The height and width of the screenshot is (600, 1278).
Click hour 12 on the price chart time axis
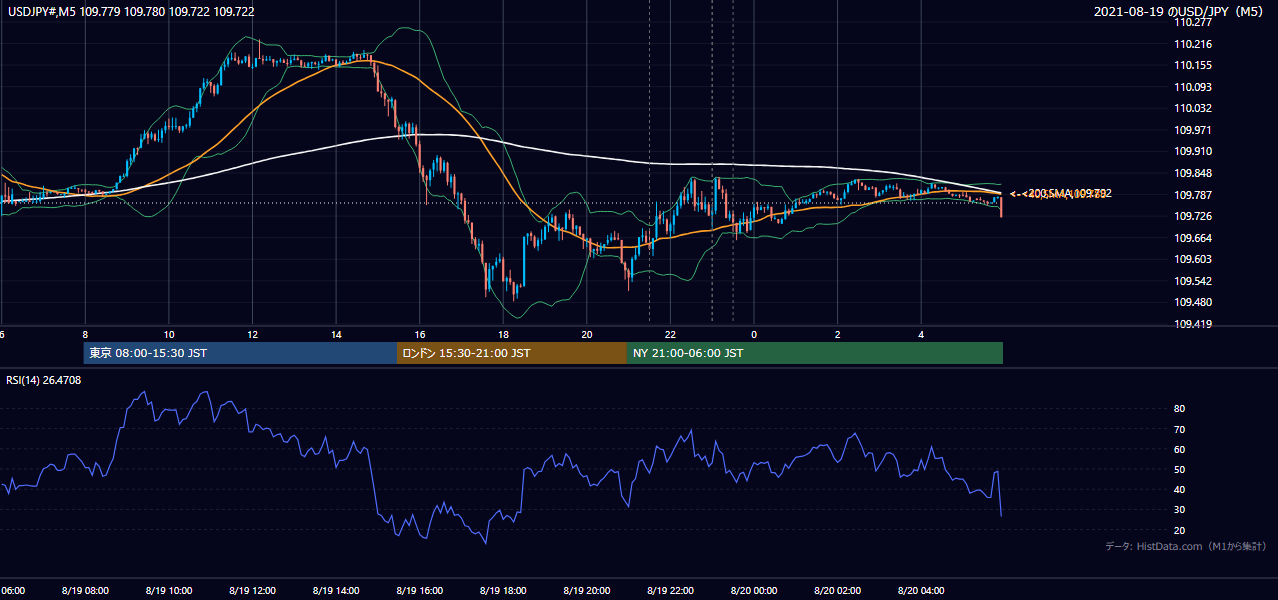[x=252, y=334]
